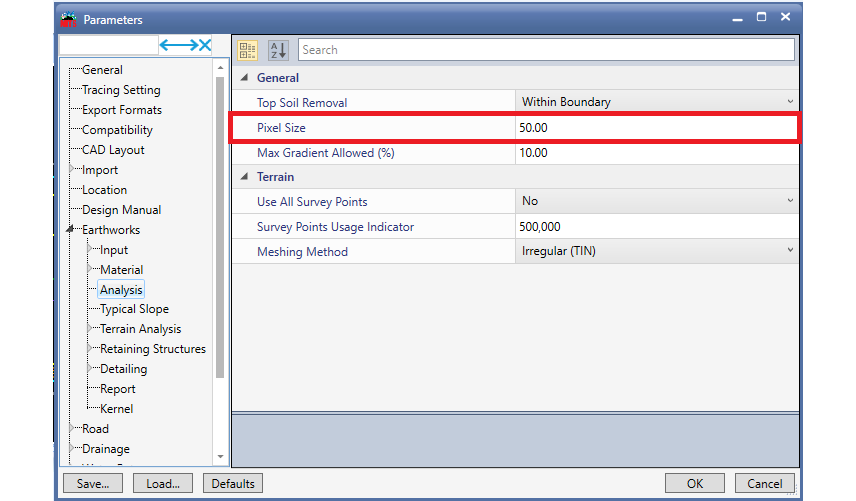Expand the Import tree node

(72, 169)
